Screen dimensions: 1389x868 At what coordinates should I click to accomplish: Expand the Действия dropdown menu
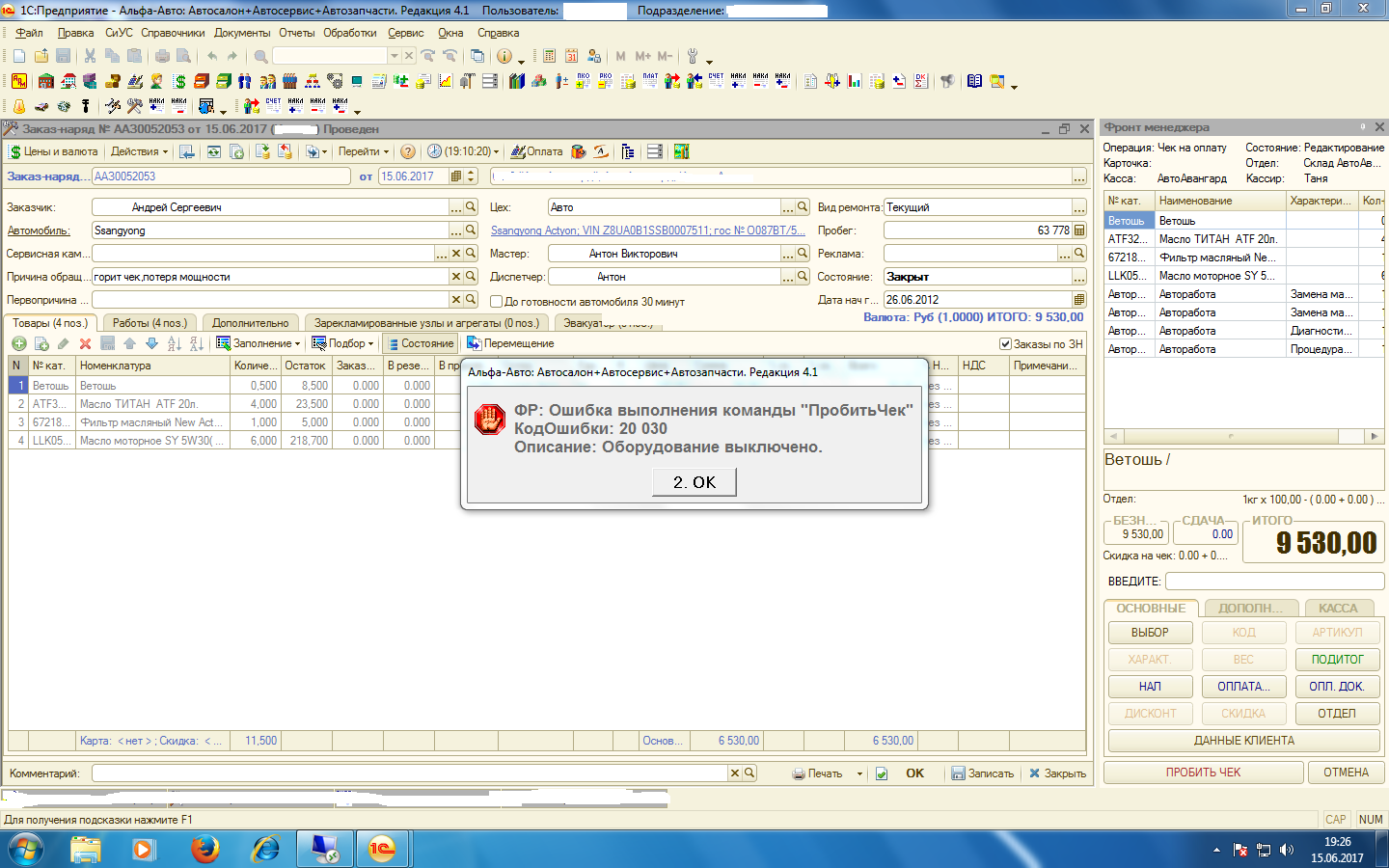139,151
